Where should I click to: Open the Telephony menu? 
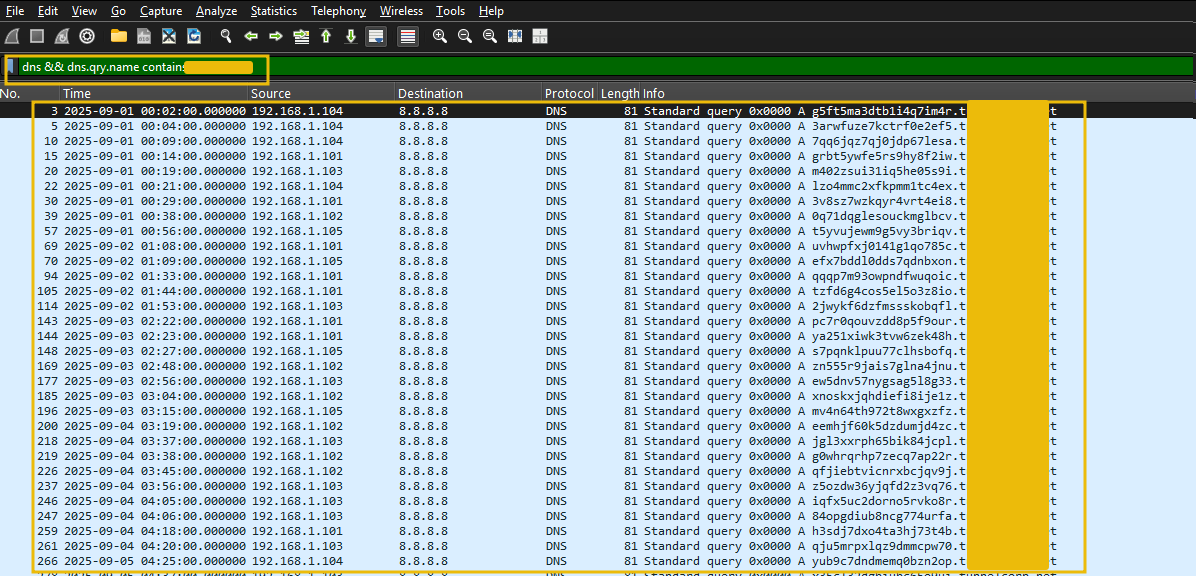338,11
